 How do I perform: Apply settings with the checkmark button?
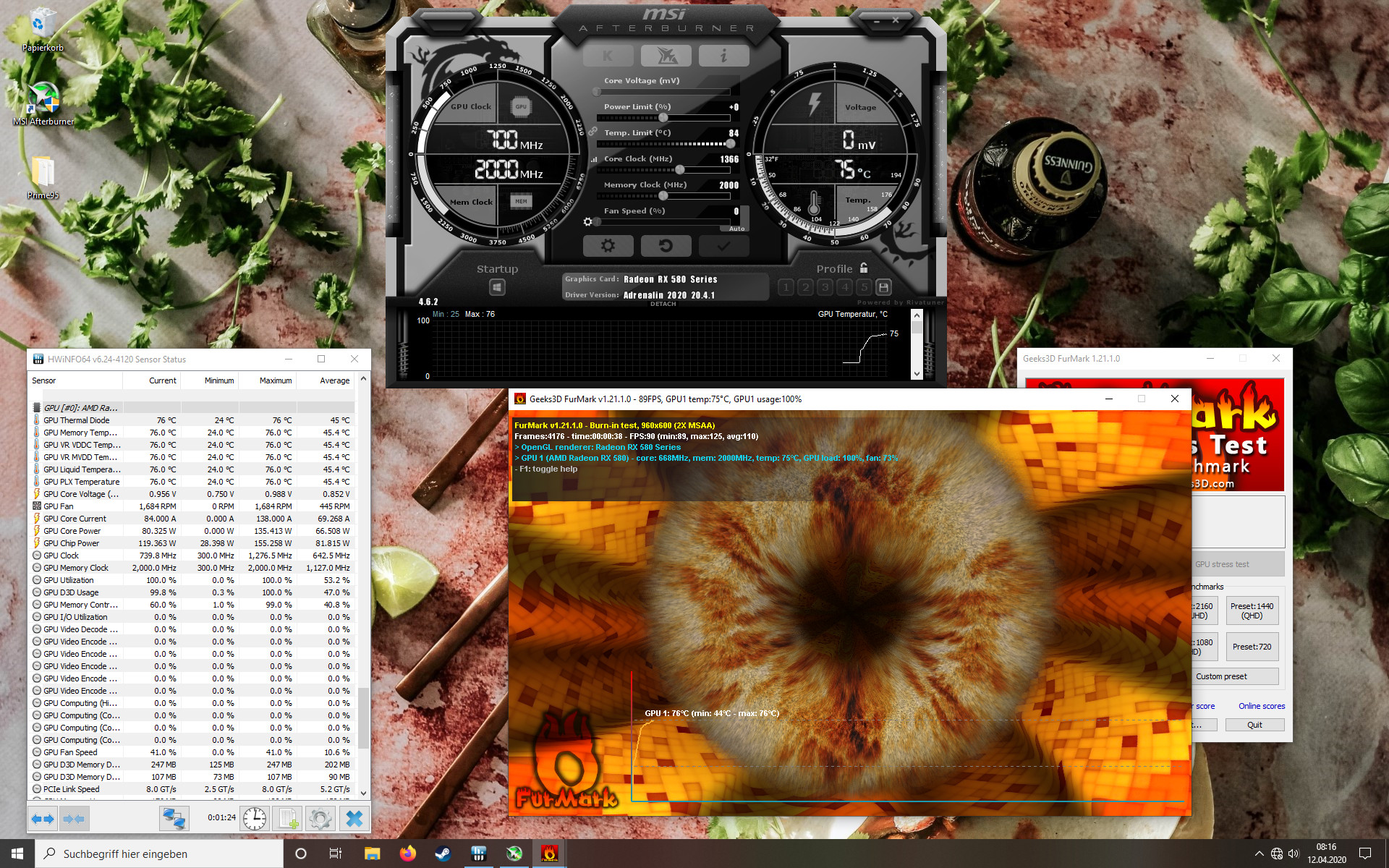click(x=723, y=246)
